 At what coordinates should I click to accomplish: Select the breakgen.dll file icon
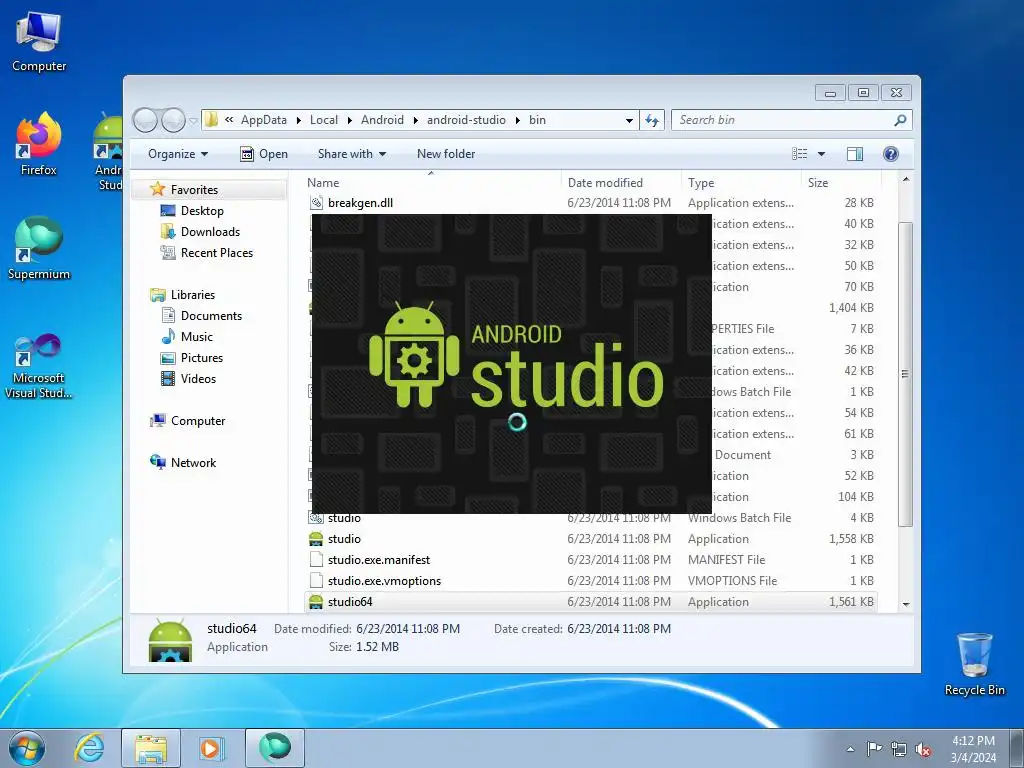click(316, 203)
